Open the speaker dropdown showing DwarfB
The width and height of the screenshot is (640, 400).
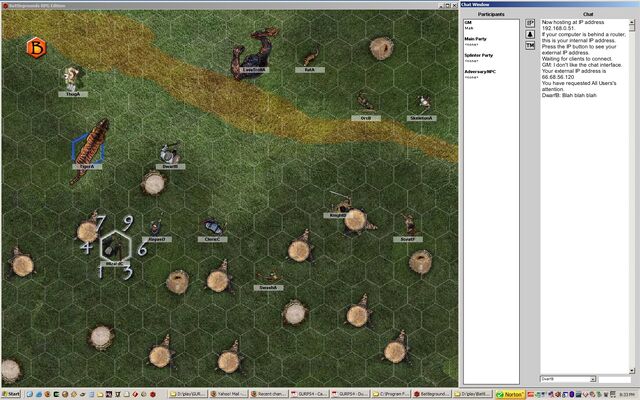[x=568, y=379]
